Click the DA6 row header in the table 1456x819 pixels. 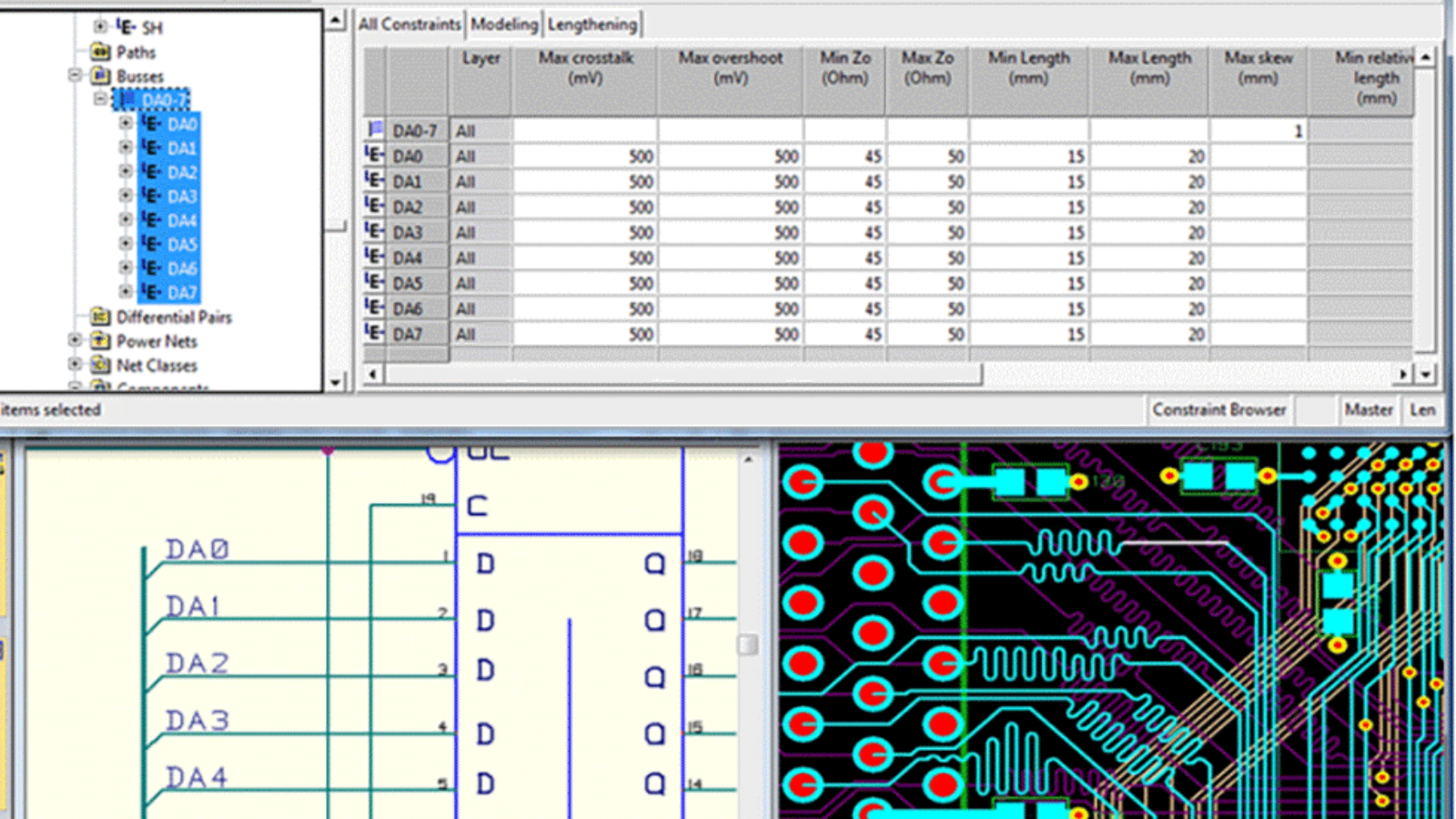pyautogui.click(x=417, y=309)
